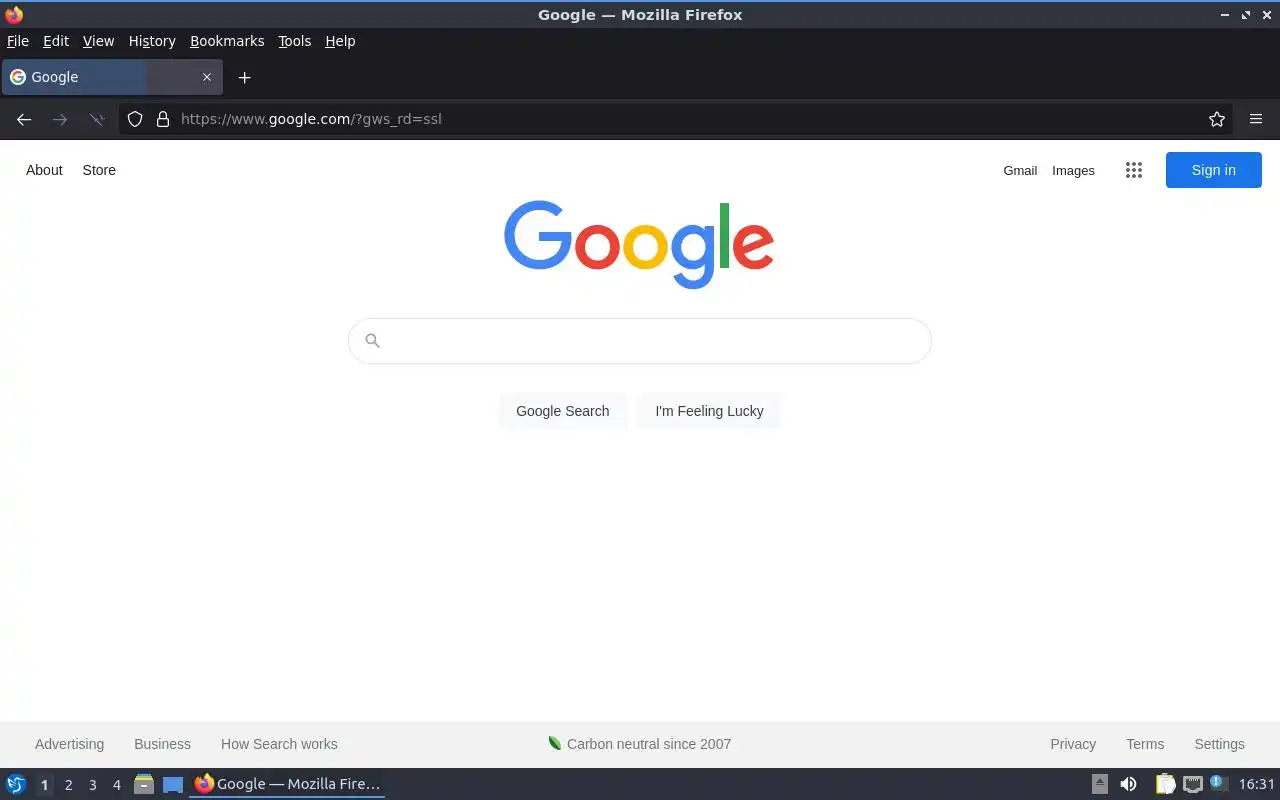Open the Edit menu
The height and width of the screenshot is (800, 1280).
tap(56, 41)
